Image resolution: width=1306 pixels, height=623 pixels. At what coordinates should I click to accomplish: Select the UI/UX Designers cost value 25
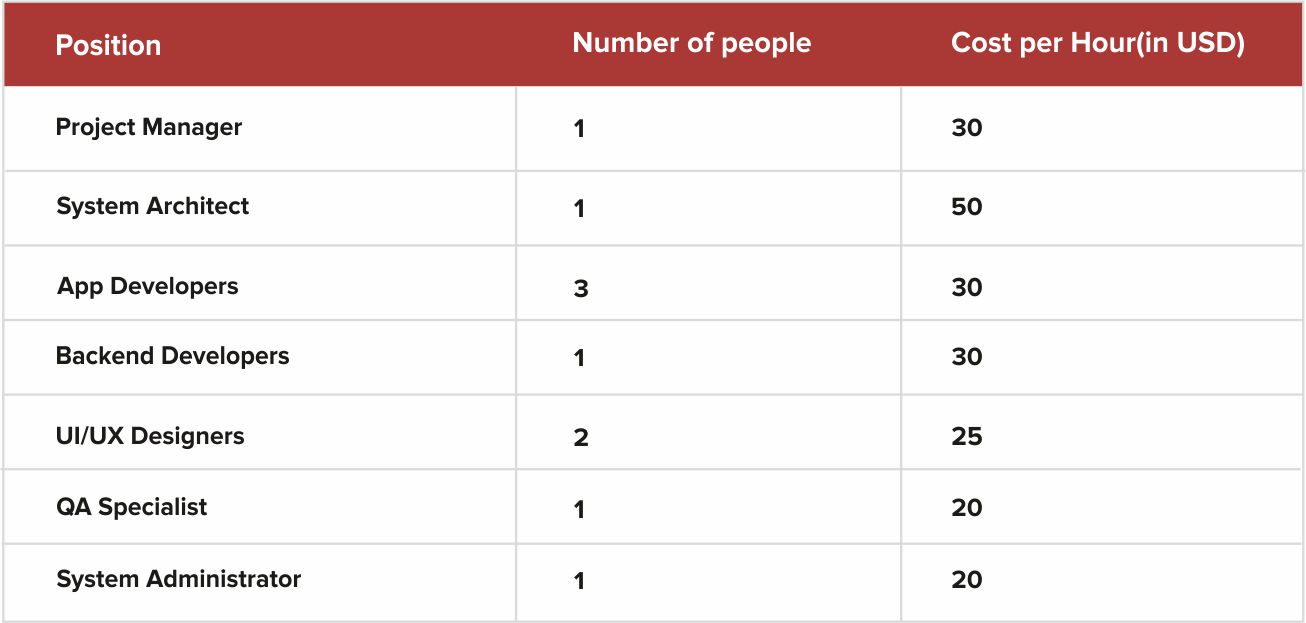pyautogui.click(x=967, y=437)
